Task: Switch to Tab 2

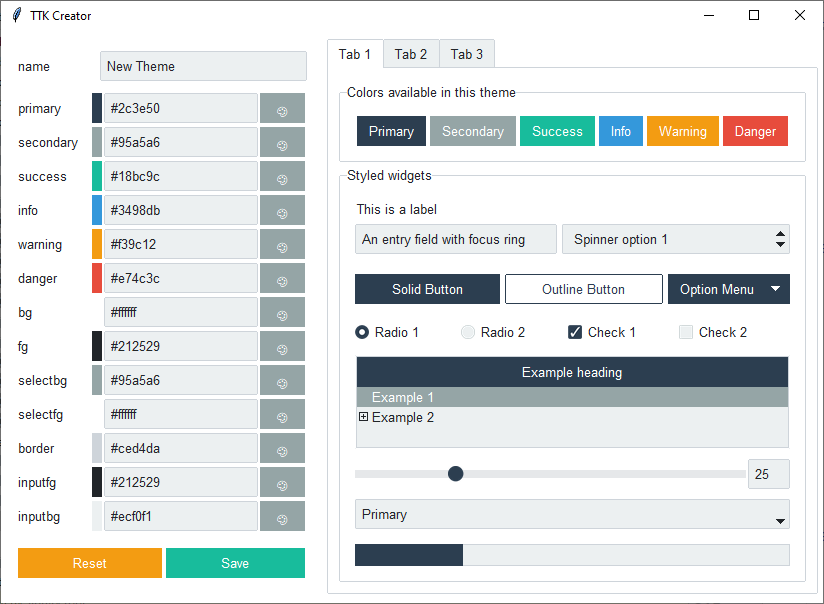Action: [x=411, y=54]
